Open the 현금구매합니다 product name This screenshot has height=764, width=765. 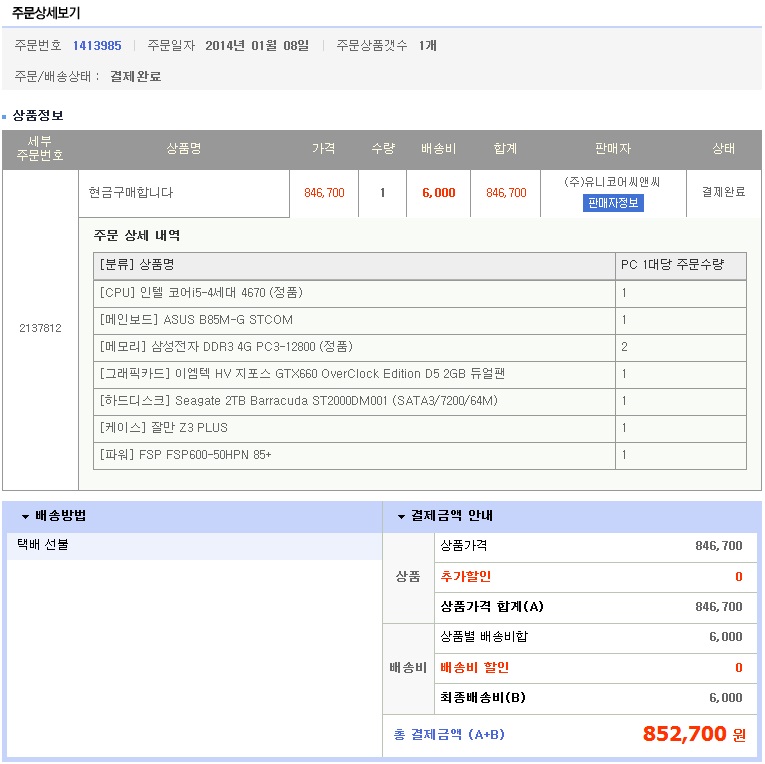pos(129,193)
